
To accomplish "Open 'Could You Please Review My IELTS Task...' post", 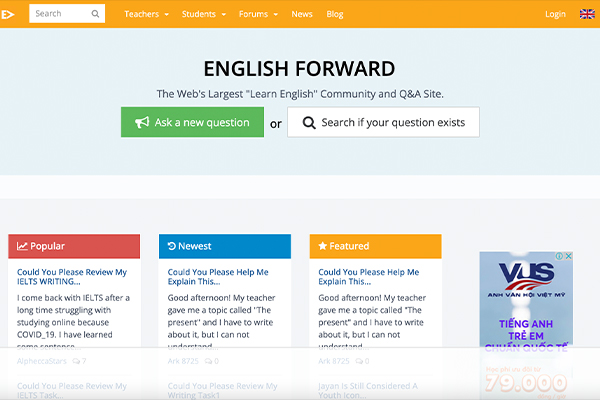I will coord(72,390).
